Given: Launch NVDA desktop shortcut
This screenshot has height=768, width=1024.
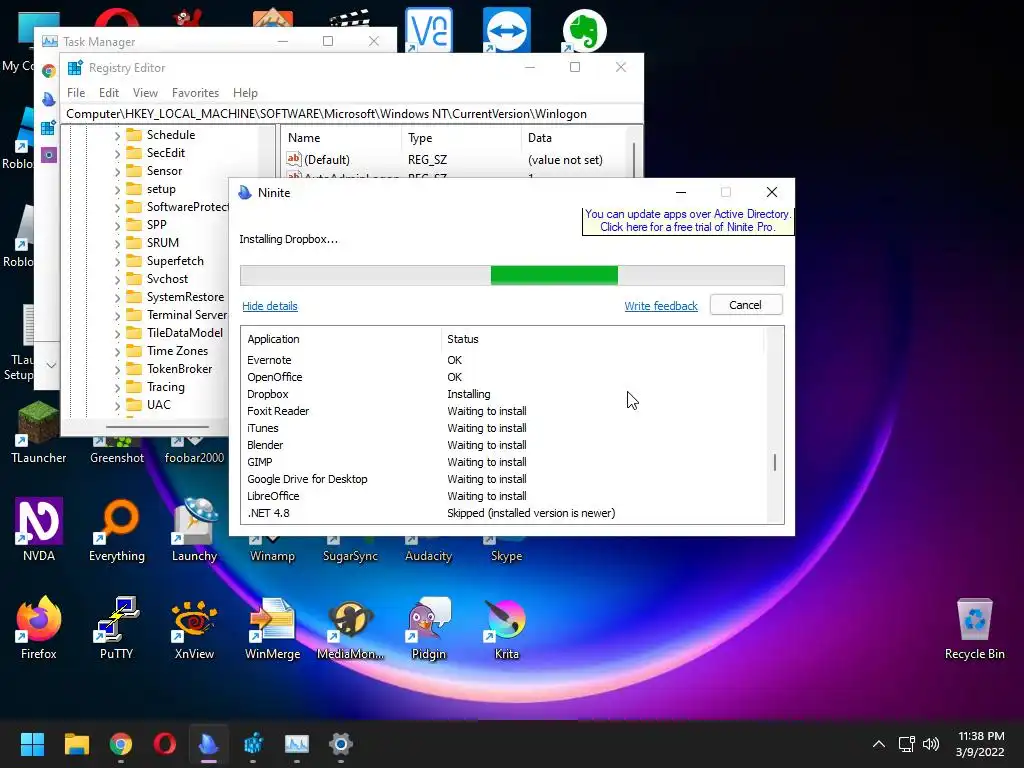Looking at the screenshot, I should coord(39,529).
